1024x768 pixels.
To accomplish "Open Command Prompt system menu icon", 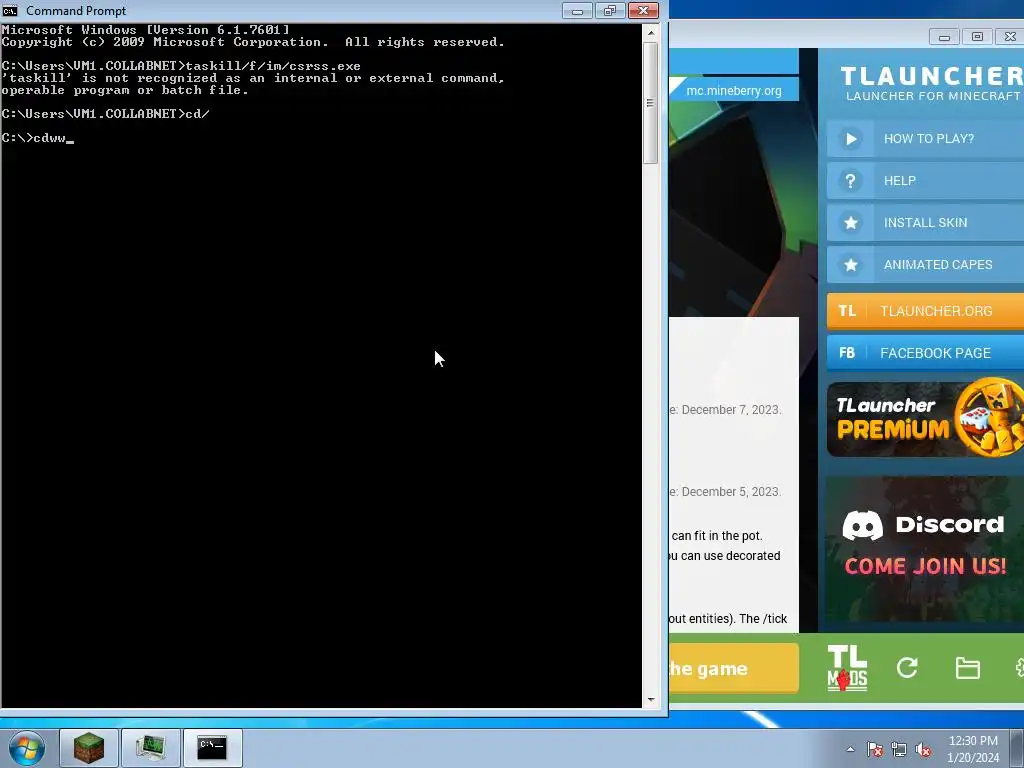I will coord(9,10).
